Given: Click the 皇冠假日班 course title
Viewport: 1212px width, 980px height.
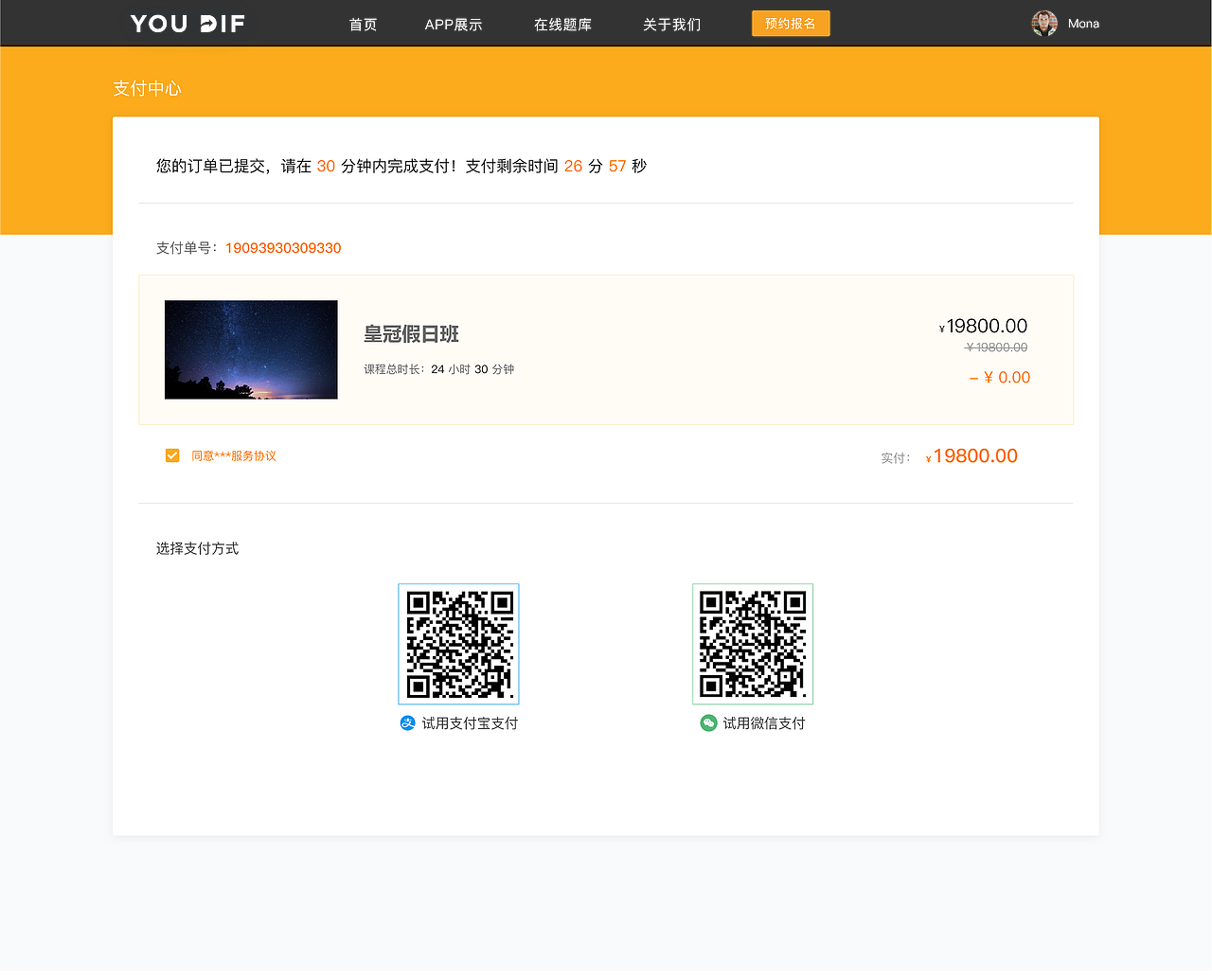Looking at the screenshot, I should (x=412, y=334).
